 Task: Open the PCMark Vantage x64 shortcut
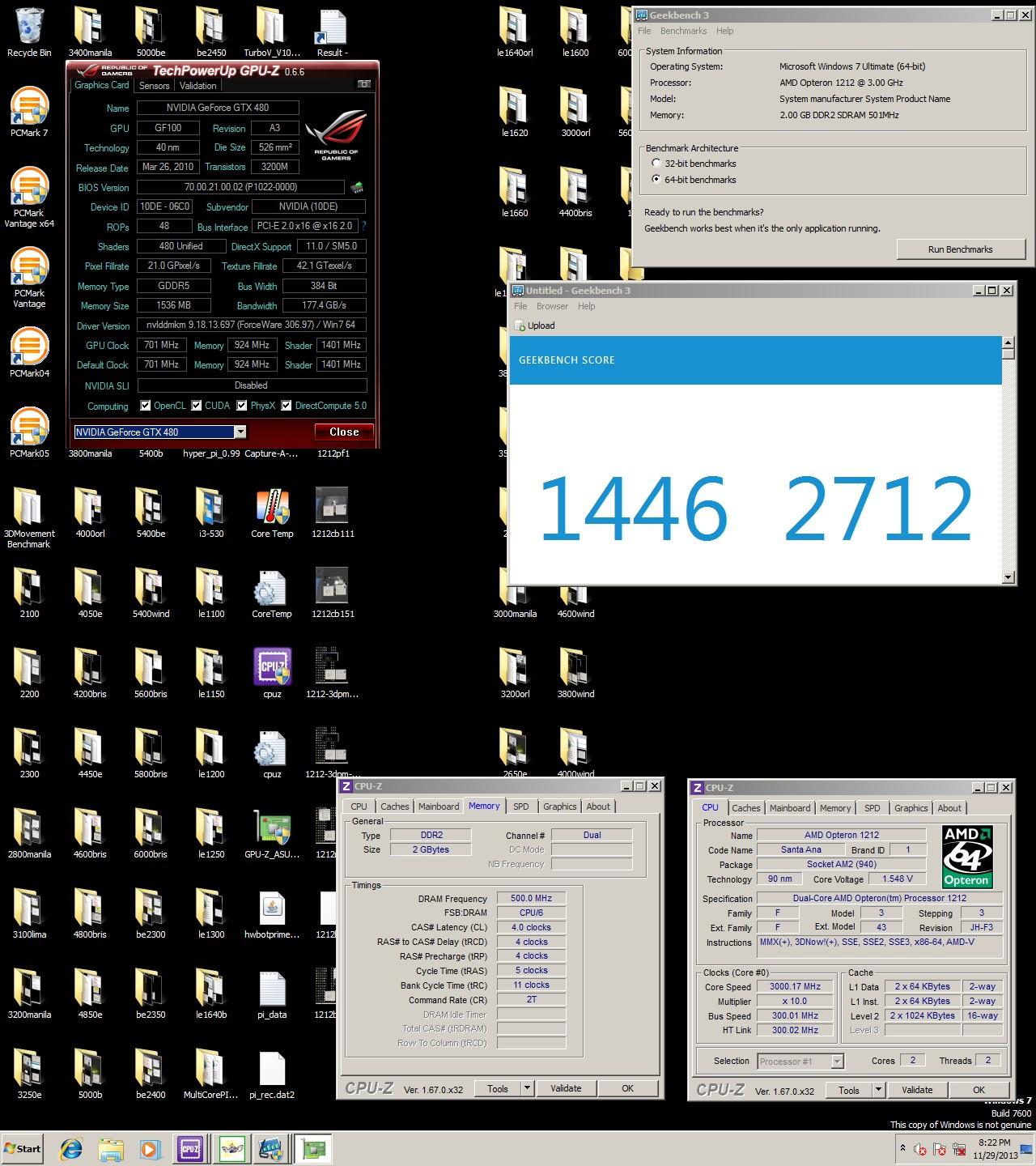coord(29,197)
